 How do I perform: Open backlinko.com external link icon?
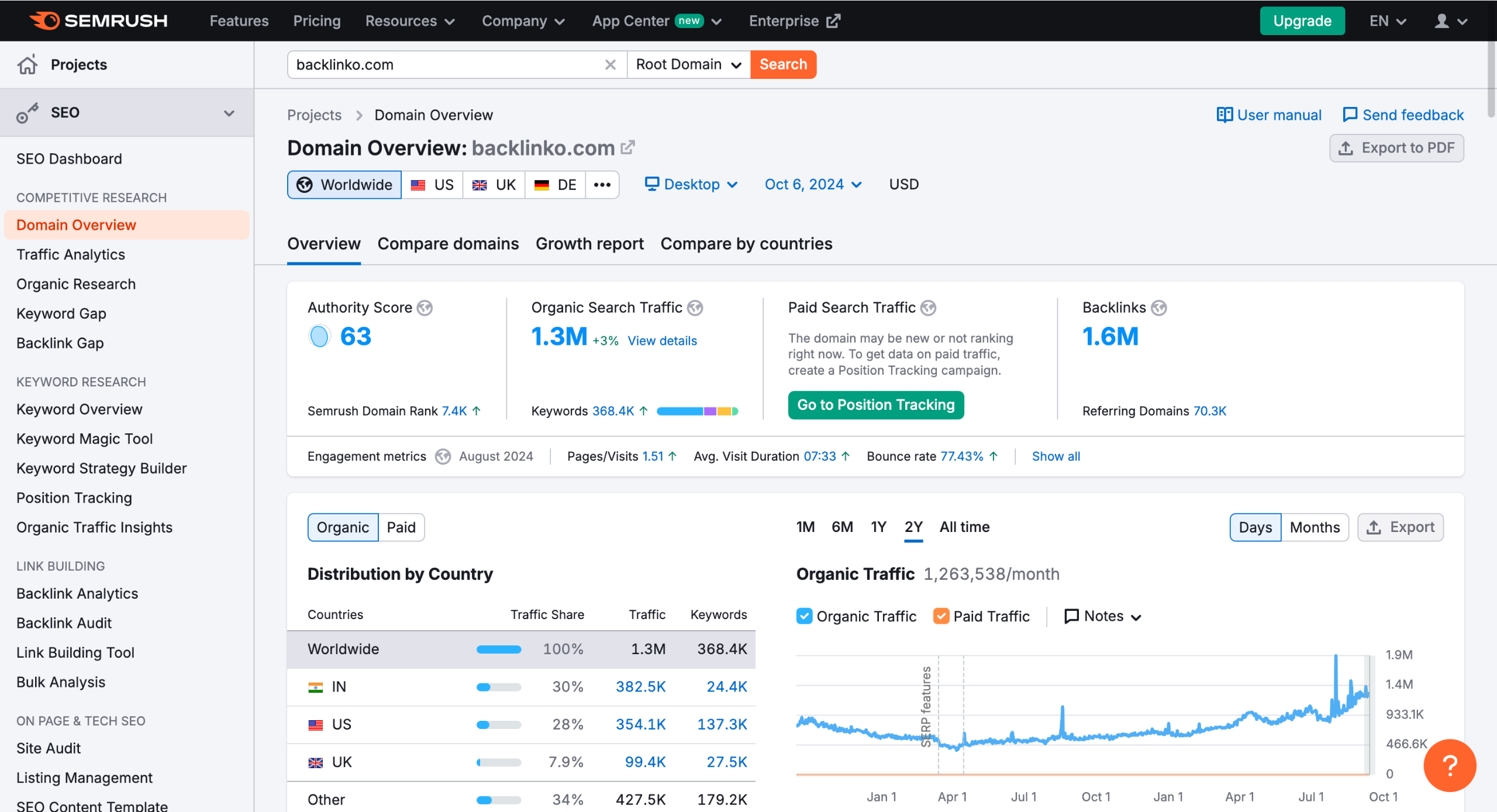tap(627, 147)
